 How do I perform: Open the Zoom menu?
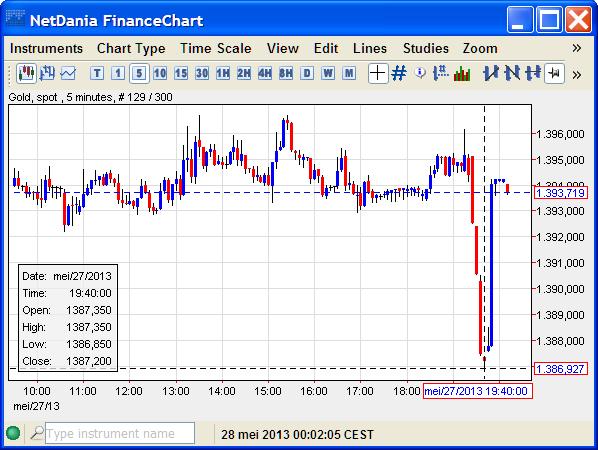tap(480, 48)
